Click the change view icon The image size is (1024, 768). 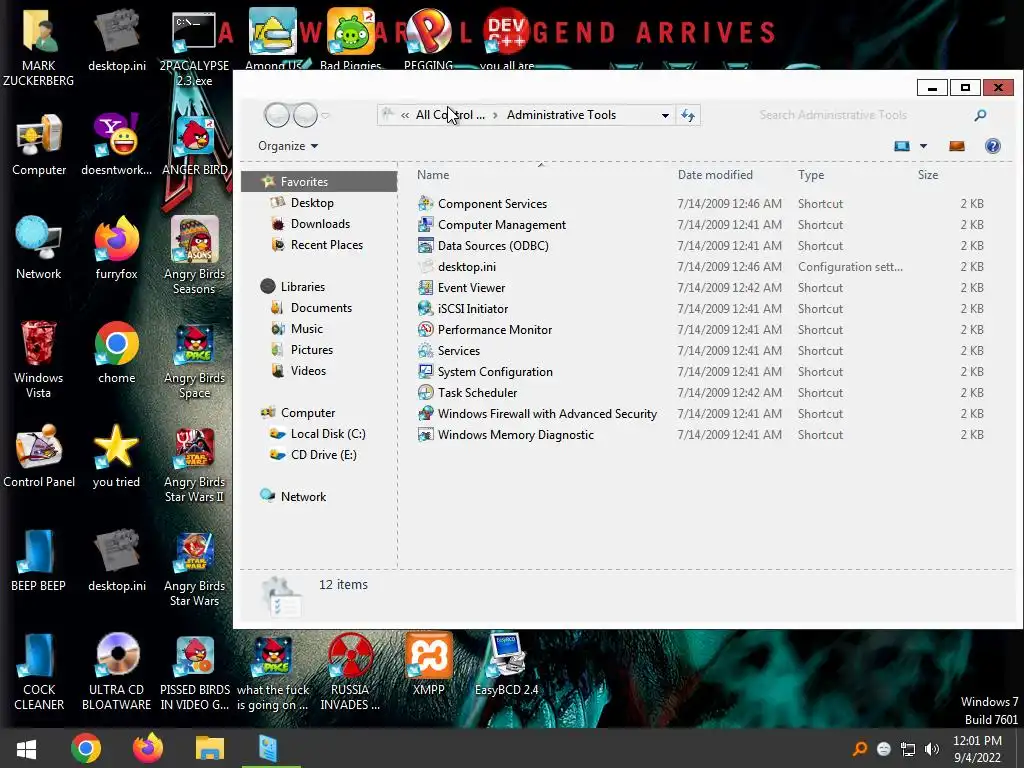pyautogui.click(x=902, y=146)
